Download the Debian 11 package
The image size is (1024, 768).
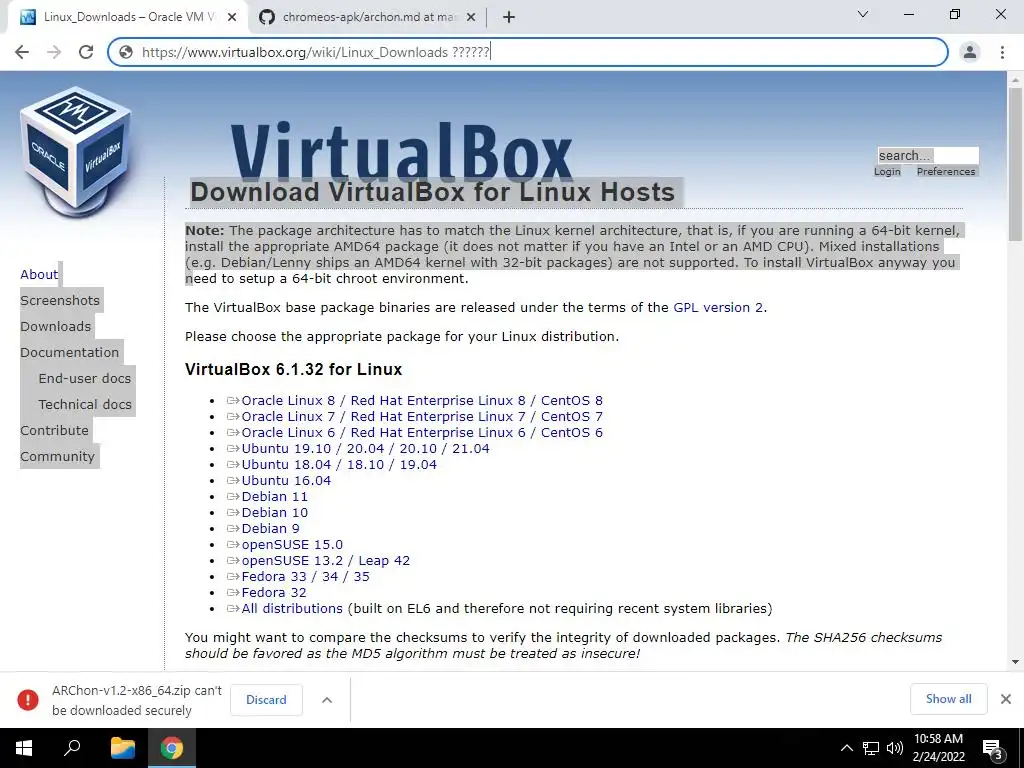click(x=274, y=496)
